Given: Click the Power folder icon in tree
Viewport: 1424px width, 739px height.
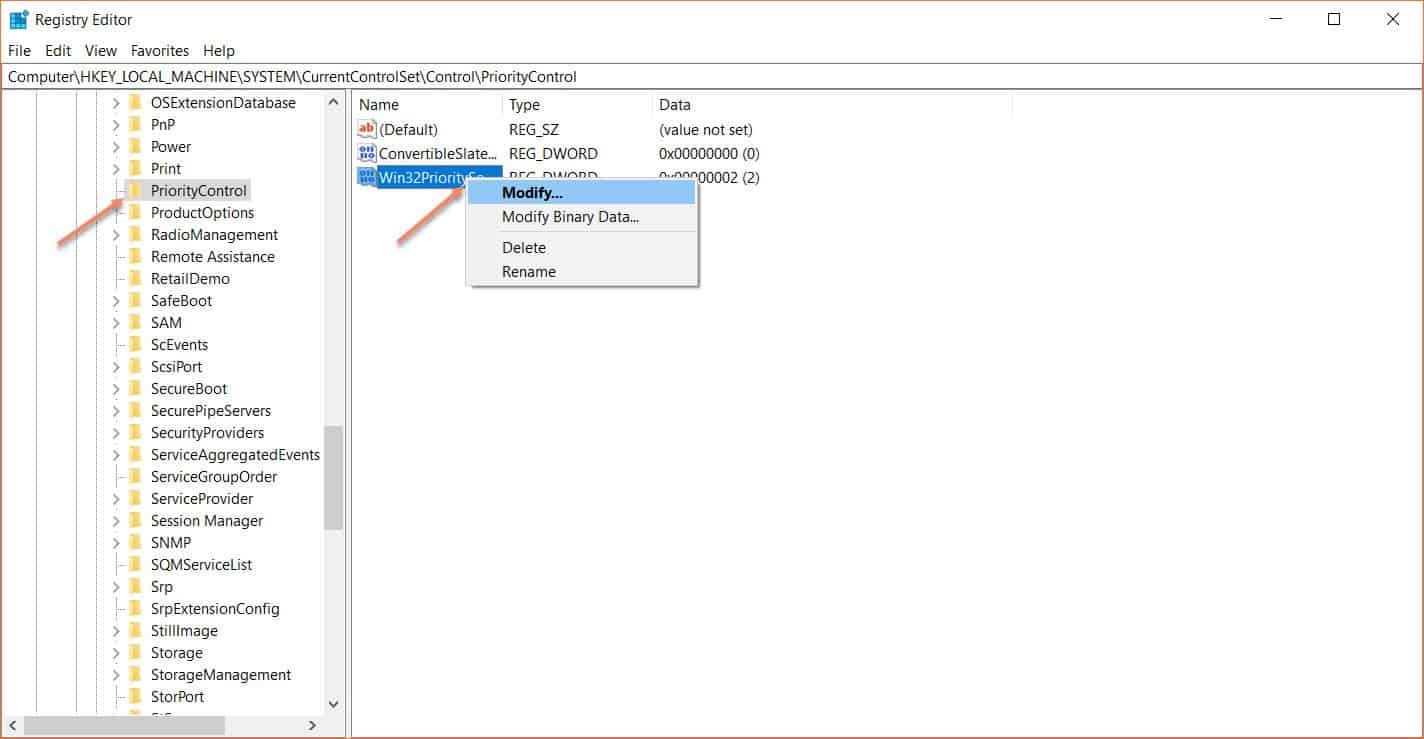Looking at the screenshot, I should 135,146.
